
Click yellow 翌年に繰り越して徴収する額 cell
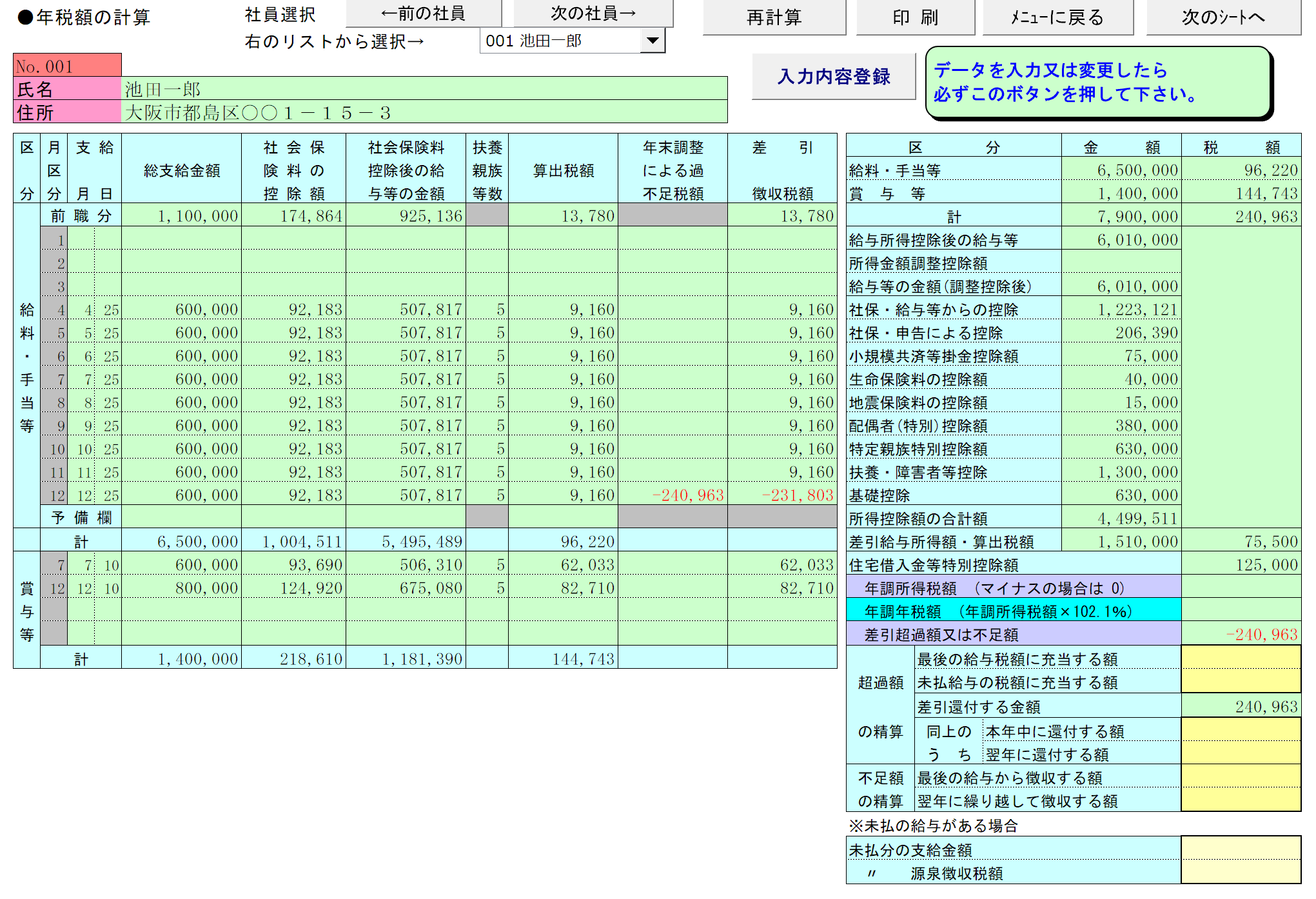tap(1241, 800)
